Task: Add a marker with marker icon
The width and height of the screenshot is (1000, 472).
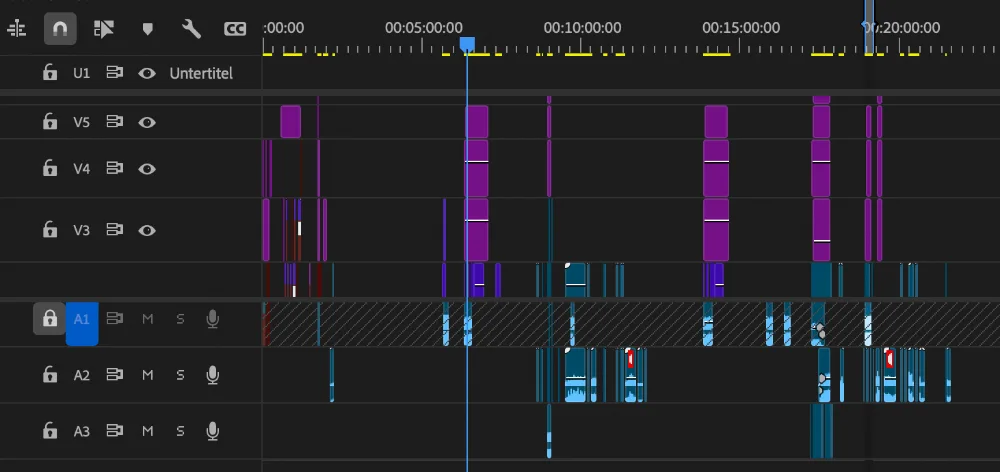Action: coord(147,29)
